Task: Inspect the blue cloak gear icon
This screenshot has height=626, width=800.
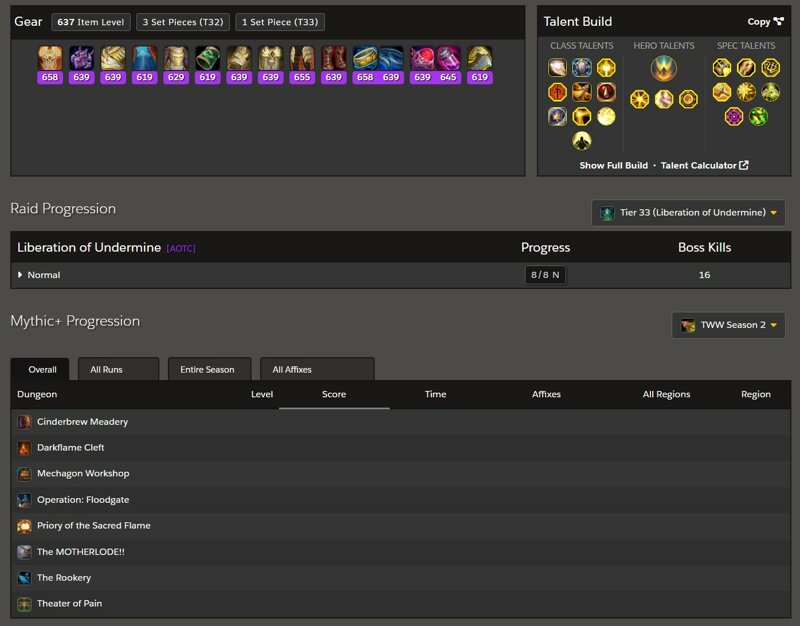Action: pos(144,58)
